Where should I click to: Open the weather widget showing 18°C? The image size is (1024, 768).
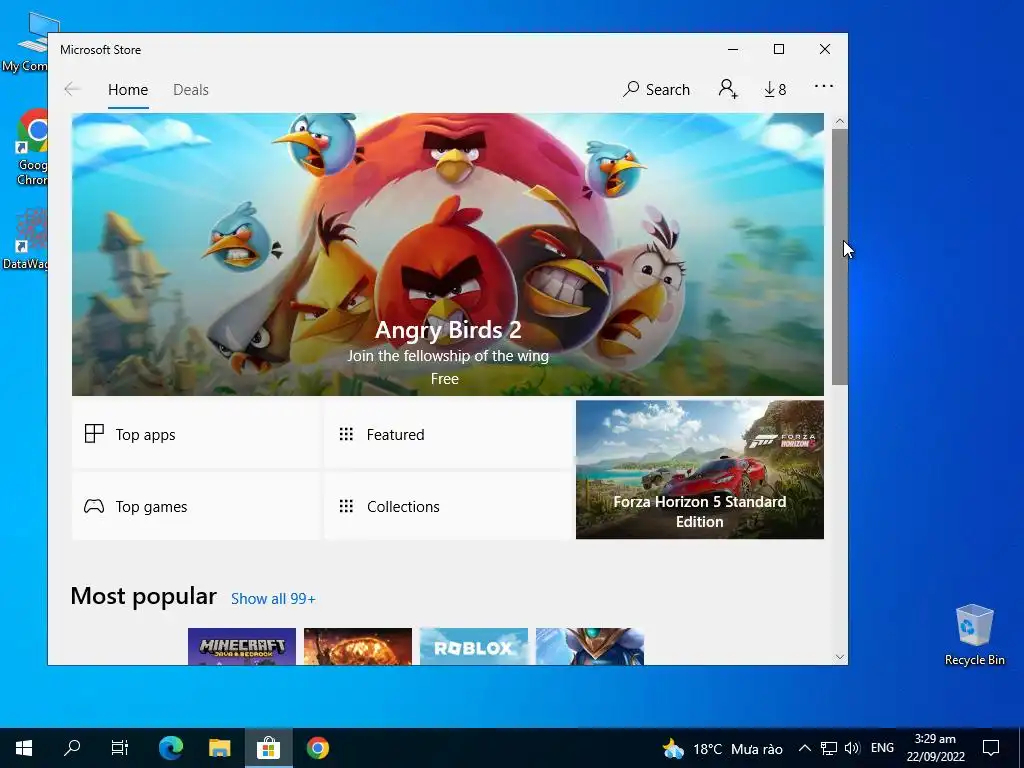[722, 748]
